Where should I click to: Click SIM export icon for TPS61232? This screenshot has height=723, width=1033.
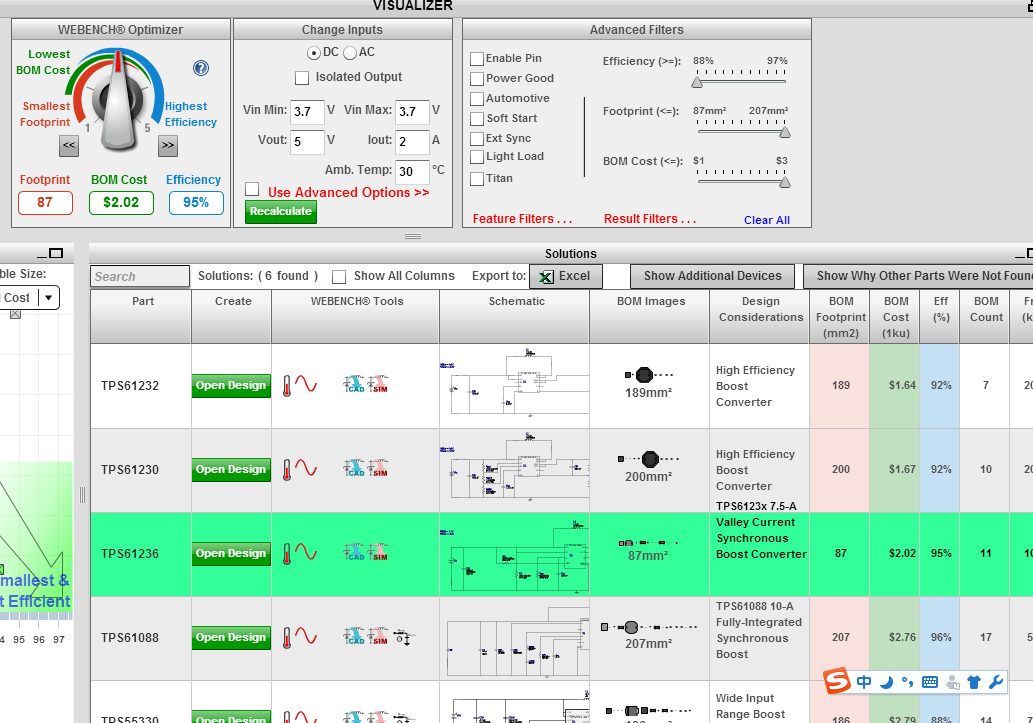click(378, 384)
